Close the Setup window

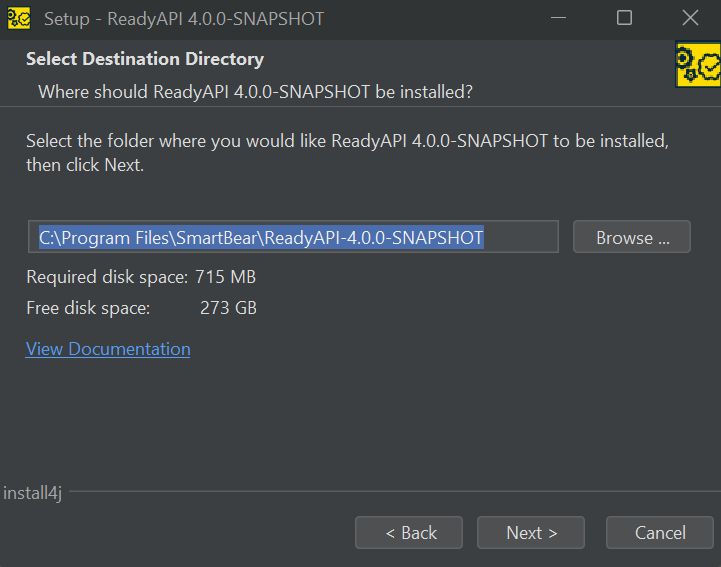tap(690, 18)
